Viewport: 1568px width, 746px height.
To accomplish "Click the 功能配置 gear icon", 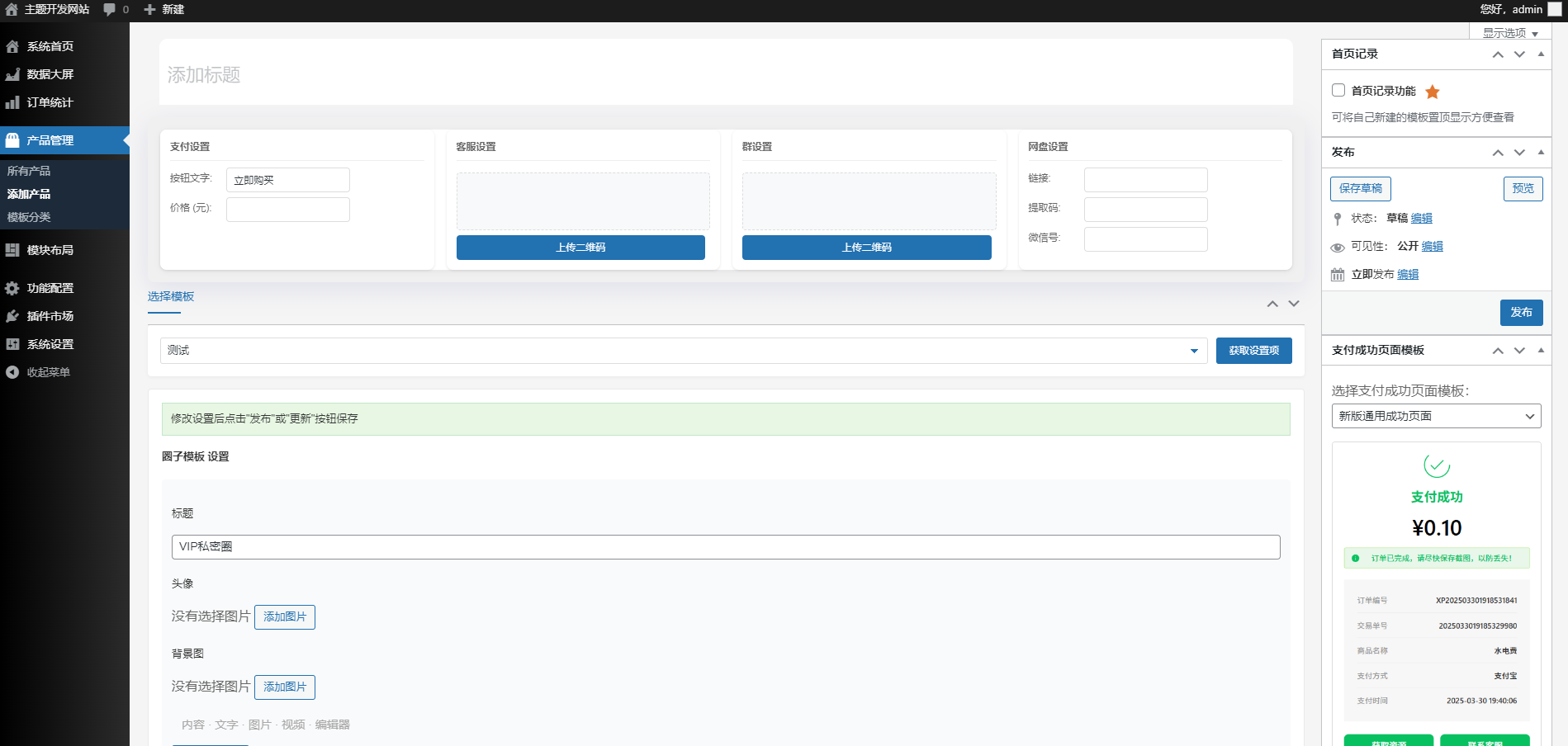I will 12,288.
